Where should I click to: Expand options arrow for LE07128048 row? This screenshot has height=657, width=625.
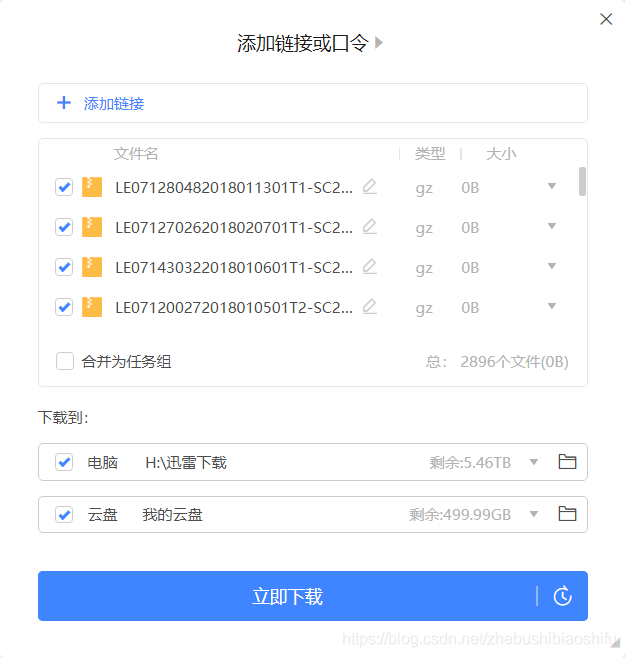point(552,186)
